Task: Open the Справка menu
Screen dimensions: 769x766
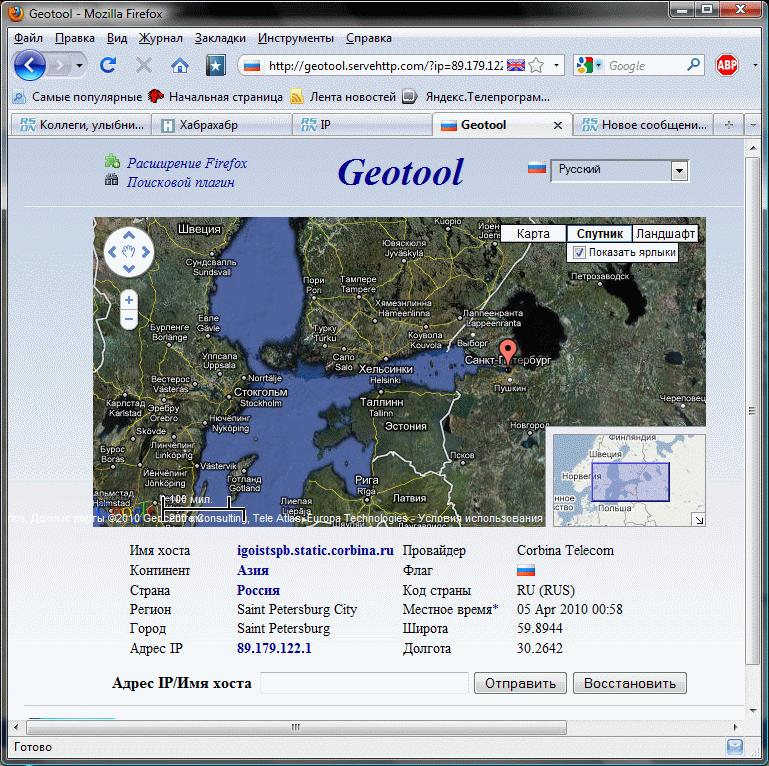Action: (x=368, y=38)
